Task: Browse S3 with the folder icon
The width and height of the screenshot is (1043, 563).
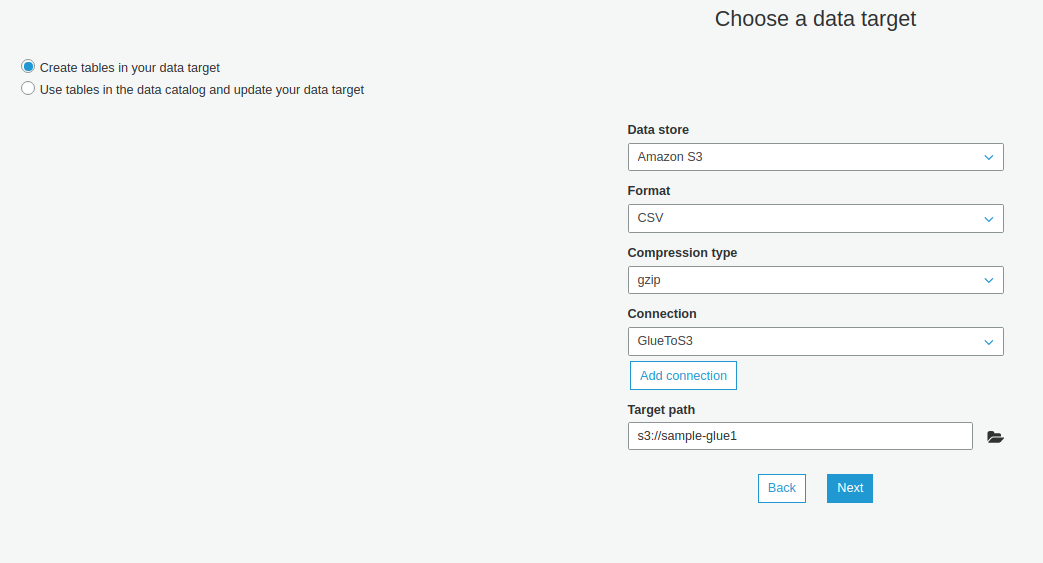Action: coord(994,437)
